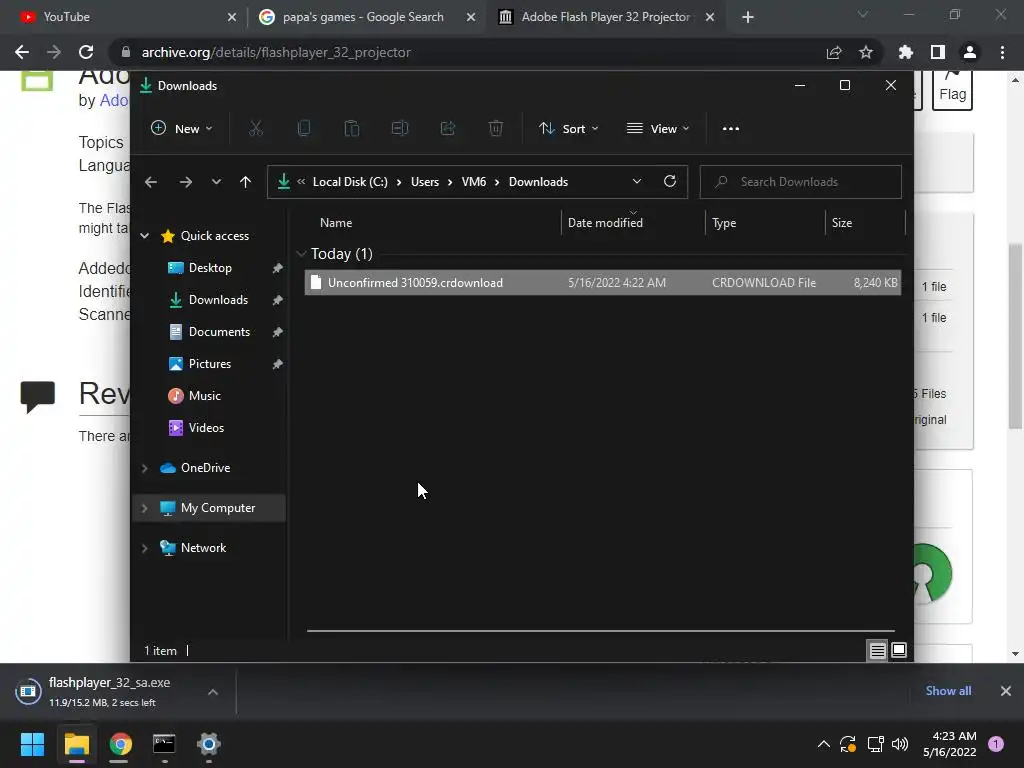1024x768 pixels.
Task: Show hidden system tray icons
Action: point(824,744)
